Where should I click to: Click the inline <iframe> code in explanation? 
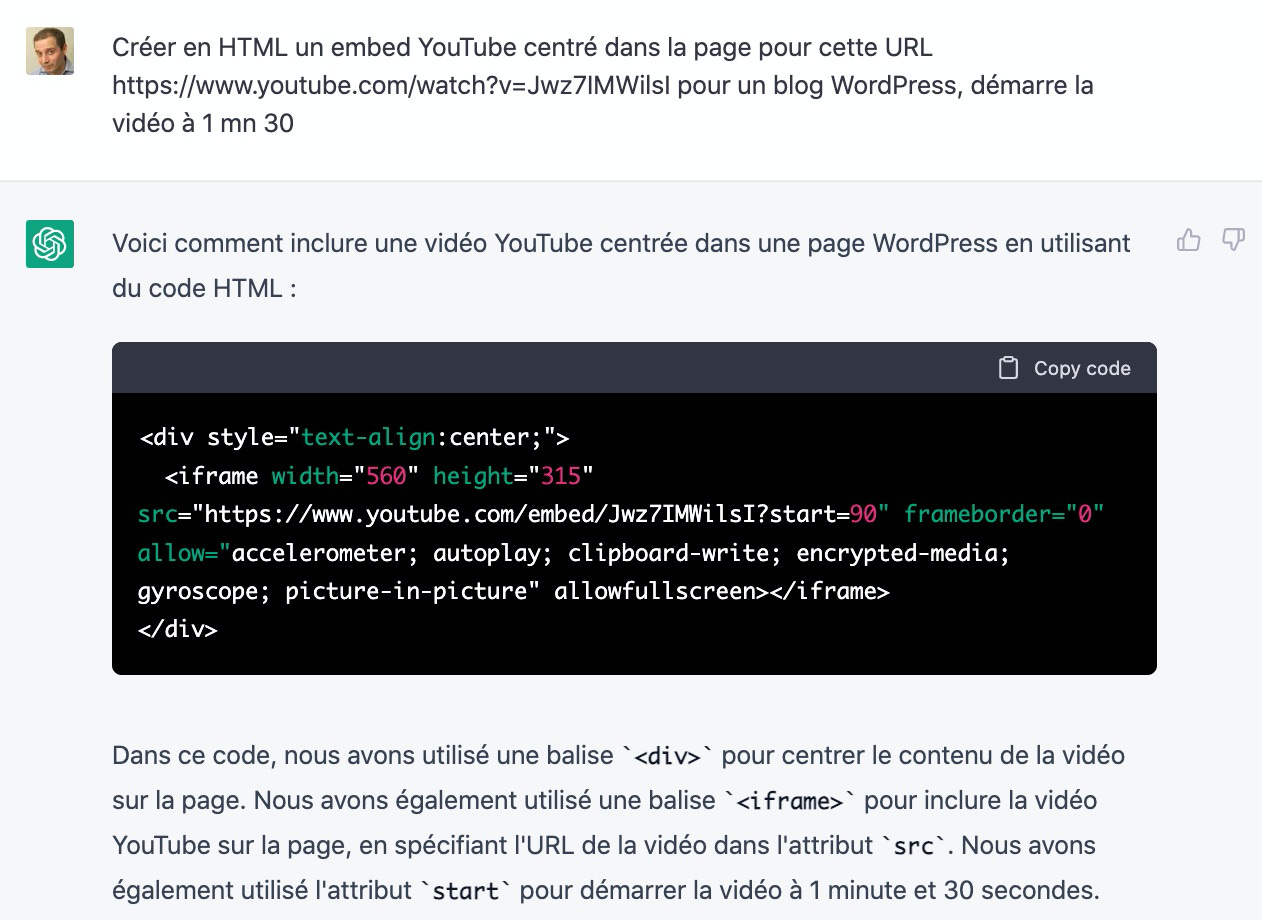tap(790, 802)
